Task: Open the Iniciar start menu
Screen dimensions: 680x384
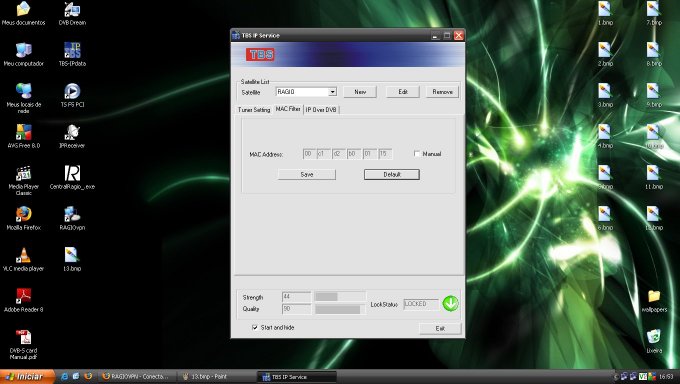Action: click(x=27, y=376)
